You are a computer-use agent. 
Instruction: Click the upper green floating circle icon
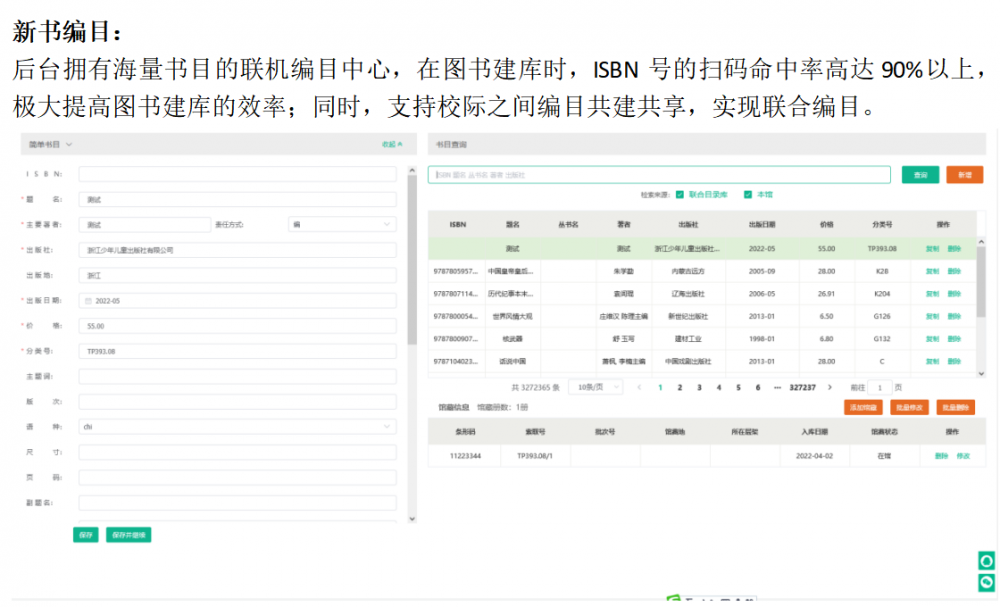tap(986, 561)
